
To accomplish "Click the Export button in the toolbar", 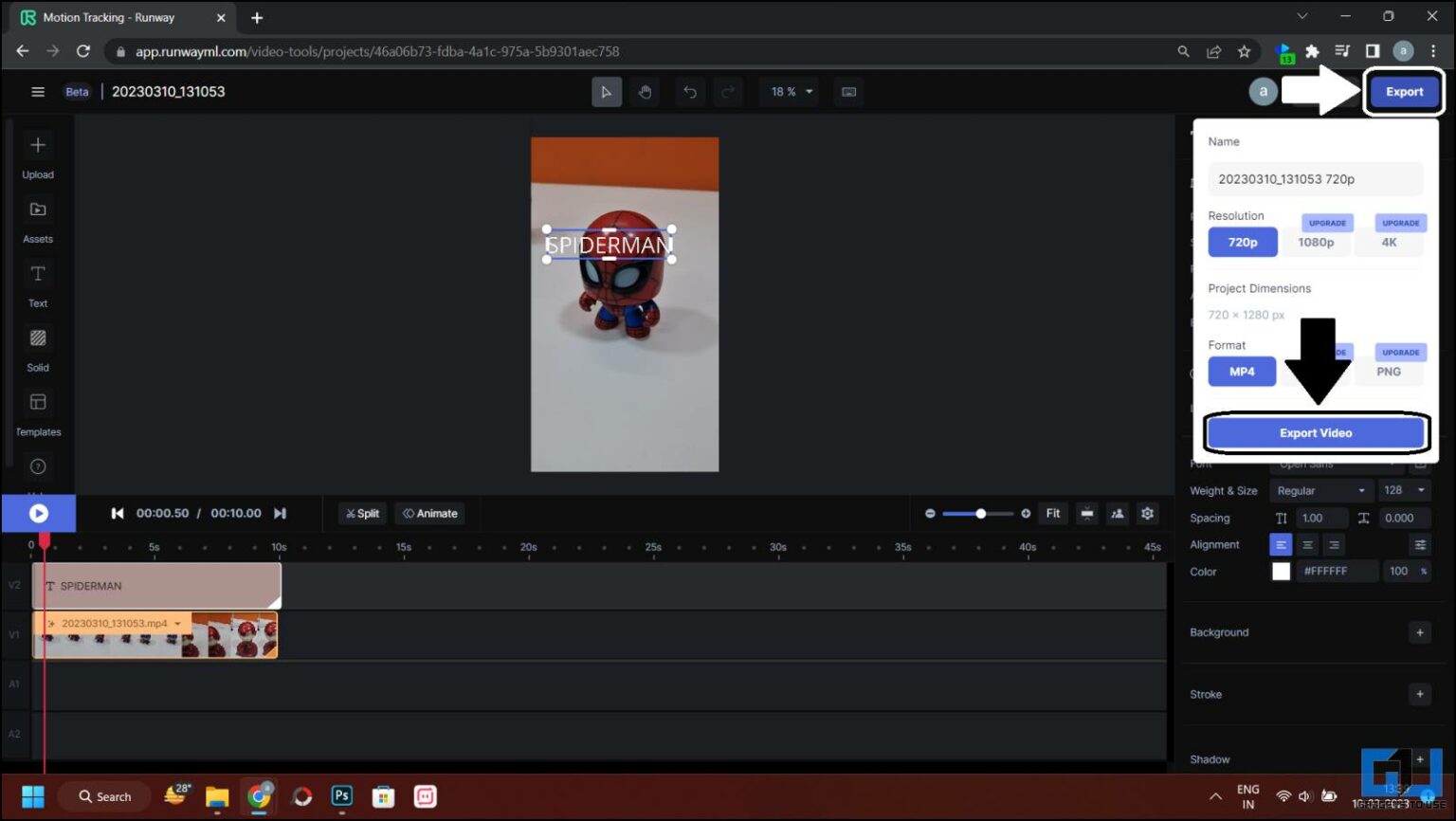I will pyautogui.click(x=1404, y=91).
